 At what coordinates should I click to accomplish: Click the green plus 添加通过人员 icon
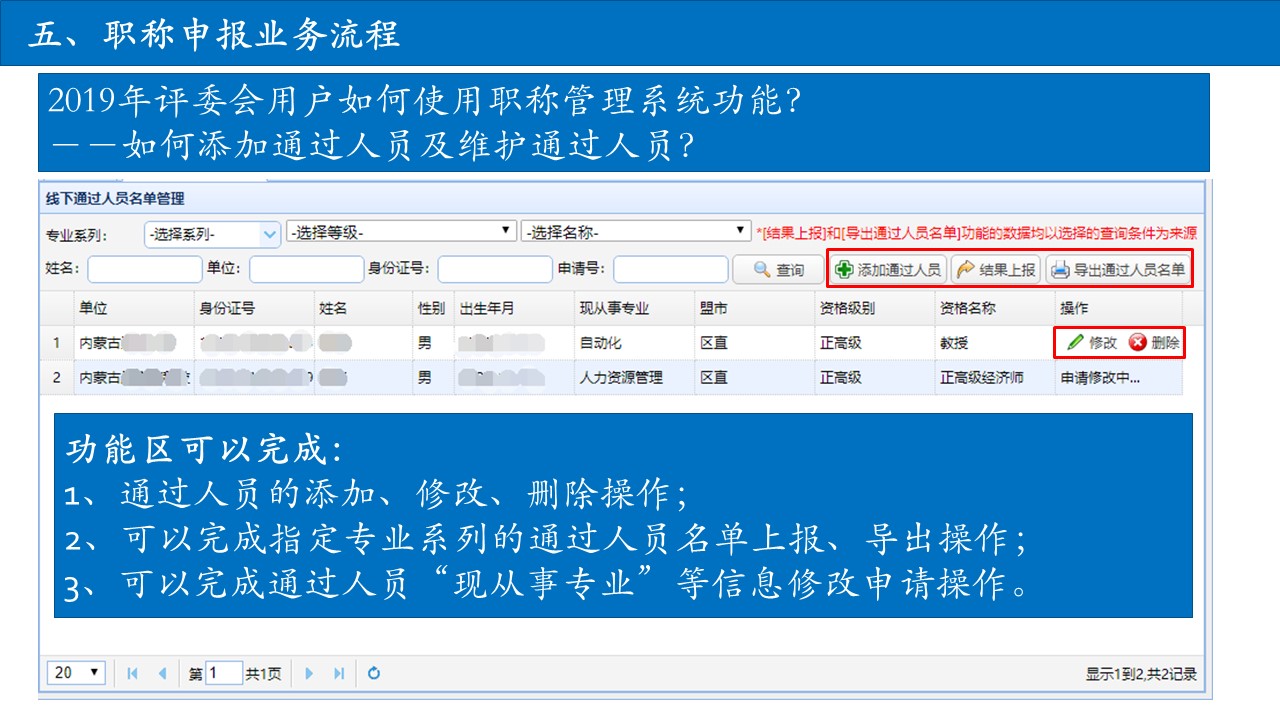point(845,270)
